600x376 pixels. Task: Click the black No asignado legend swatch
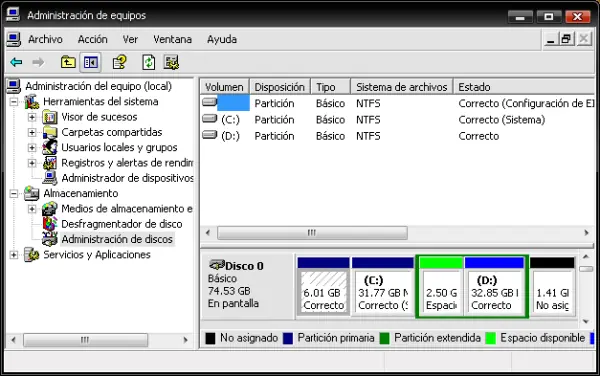[x=210, y=338]
